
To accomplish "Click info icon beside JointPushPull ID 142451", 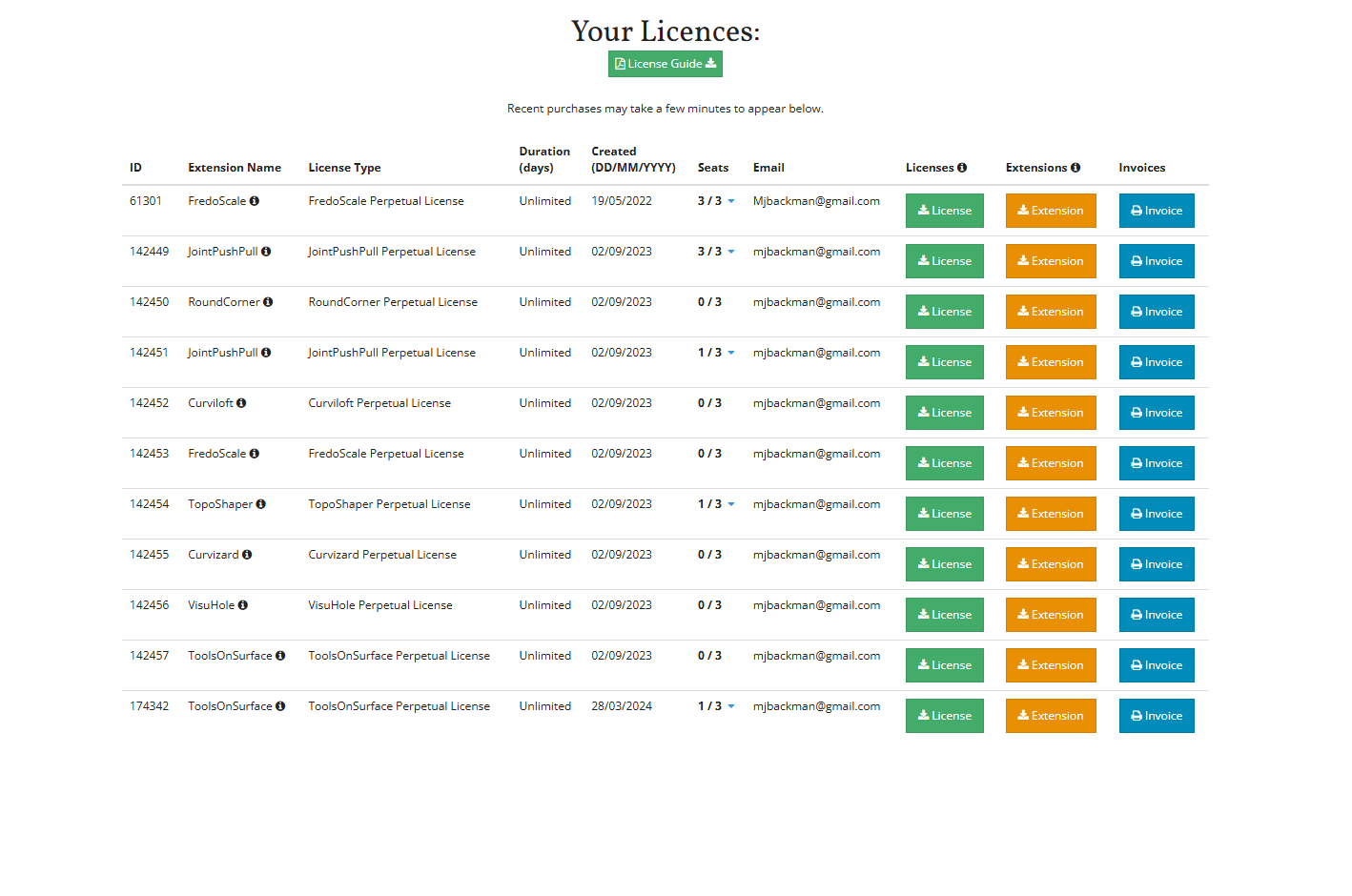I will click(266, 353).
